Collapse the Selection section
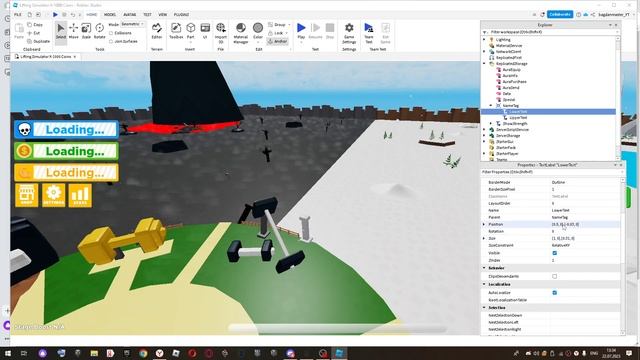 484,308
